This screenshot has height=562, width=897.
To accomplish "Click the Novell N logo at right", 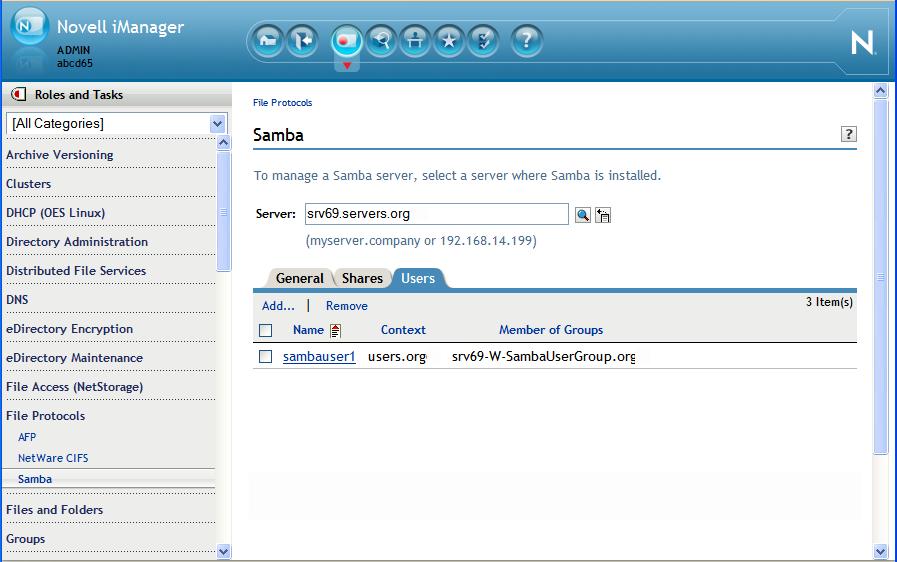I will 863,43.
